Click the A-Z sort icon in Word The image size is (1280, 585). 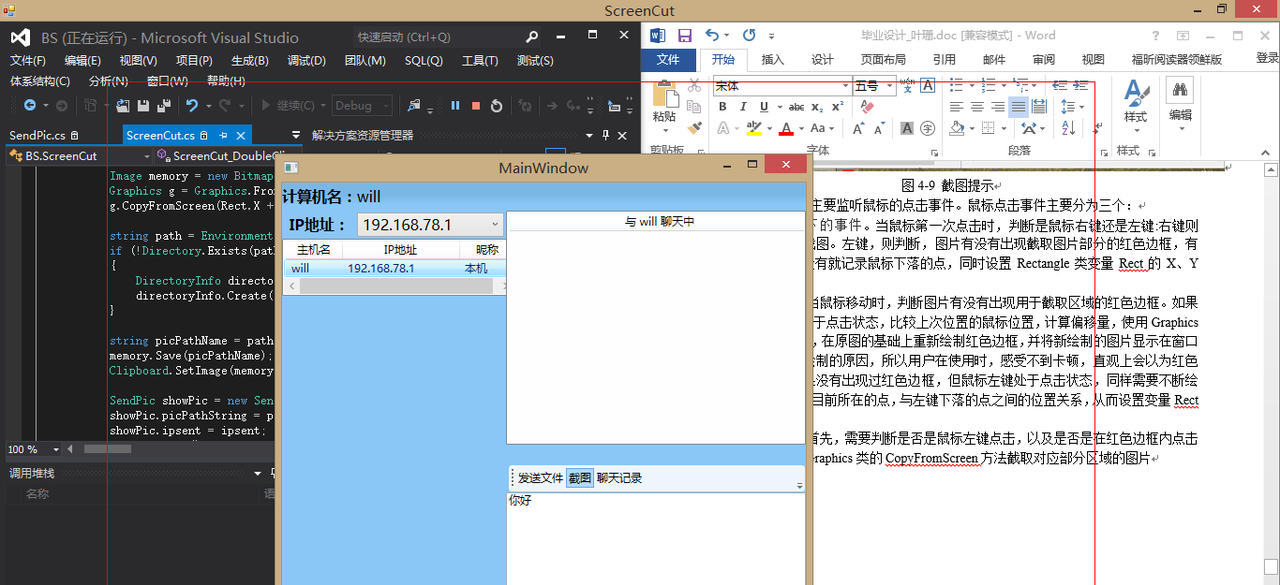click(1067, 129)
